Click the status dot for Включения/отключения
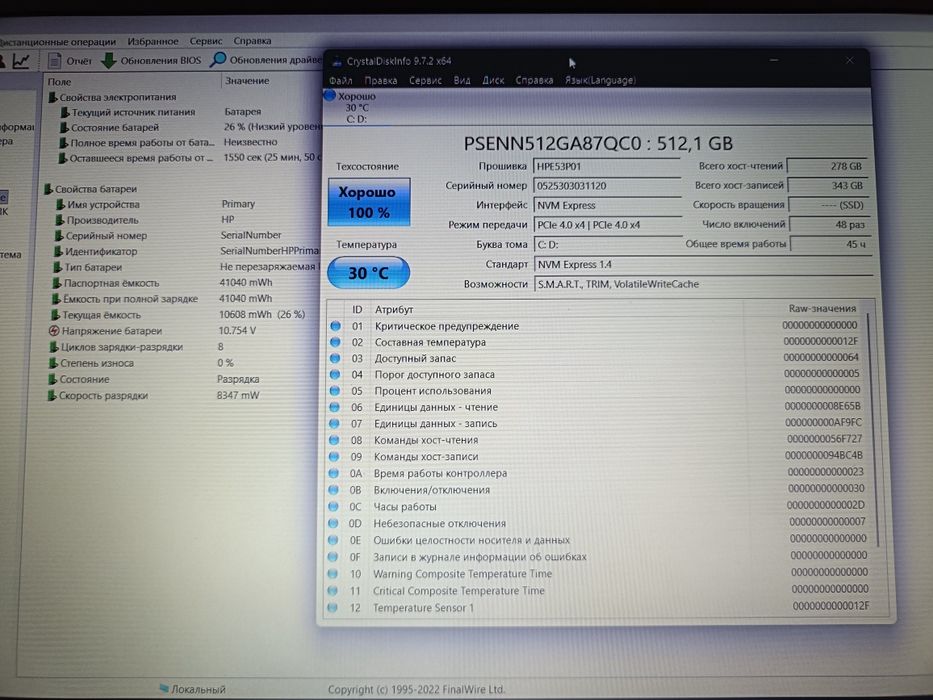 coord(334,490)
